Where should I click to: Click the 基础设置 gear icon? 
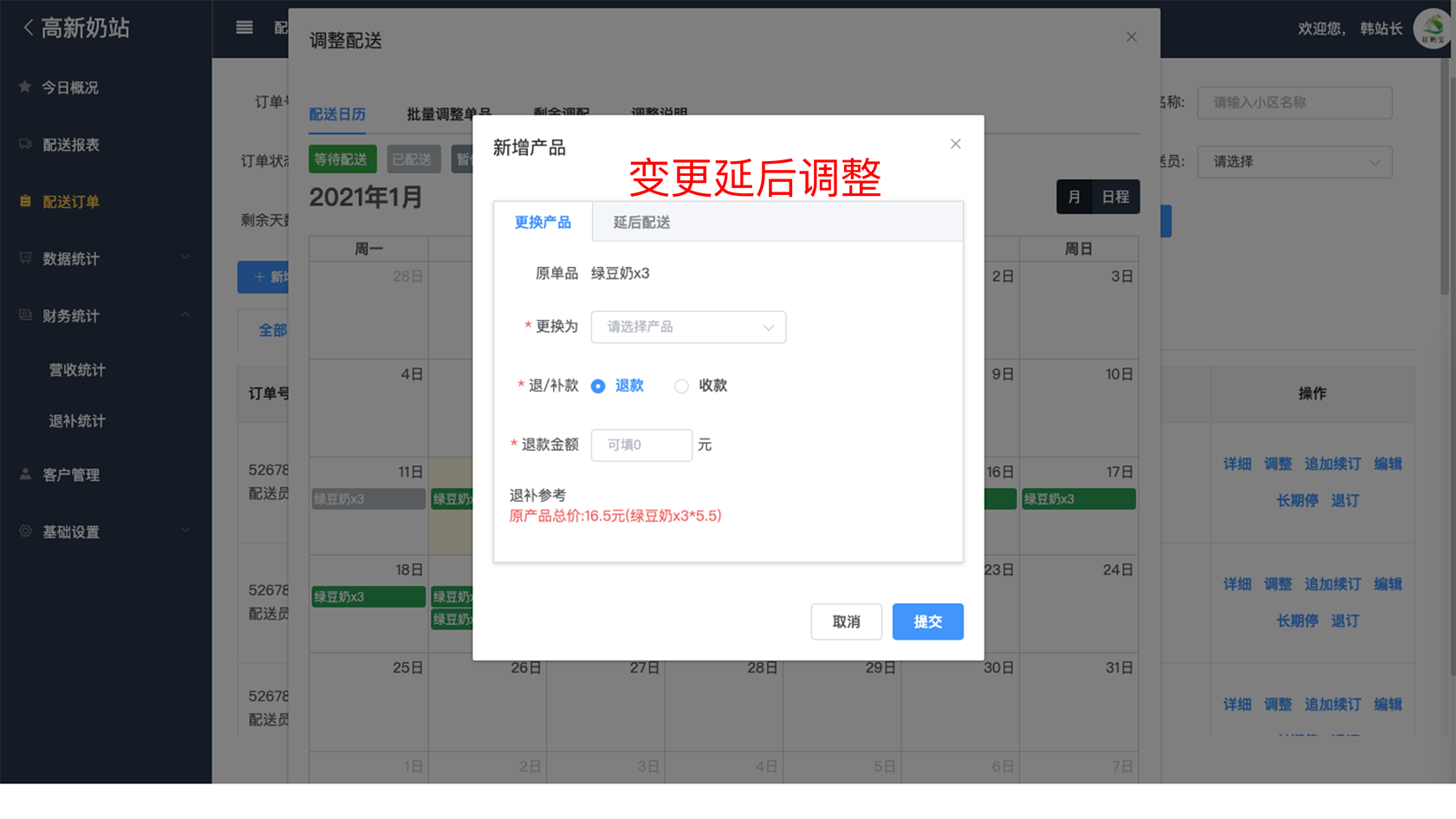click(25, 531)
